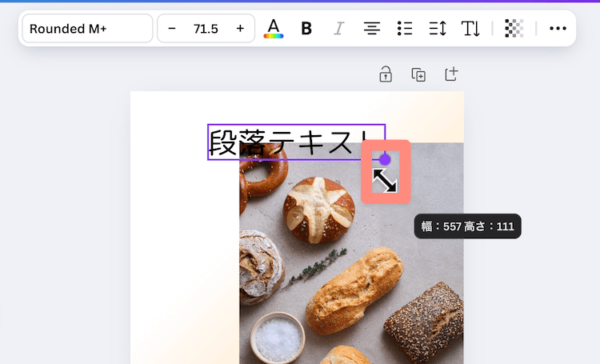
Task: Increase font size with plus button
Action: 240,28
